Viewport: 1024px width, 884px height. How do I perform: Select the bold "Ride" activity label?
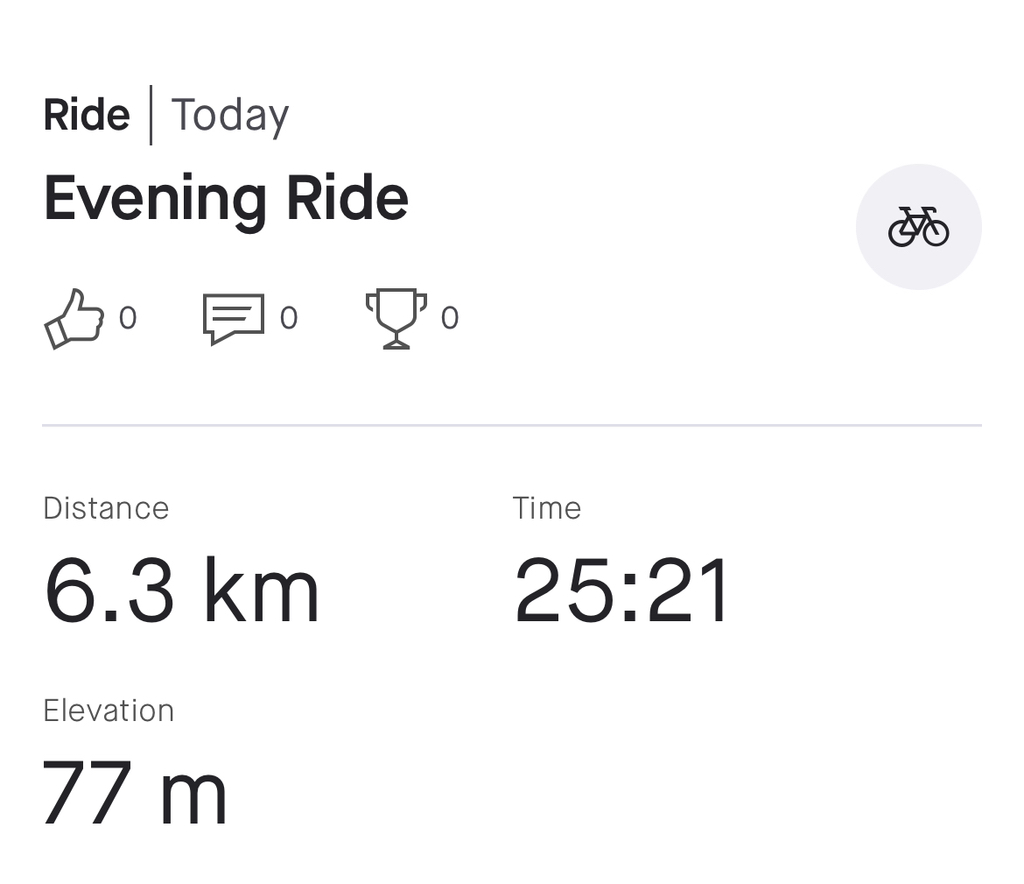87,116
